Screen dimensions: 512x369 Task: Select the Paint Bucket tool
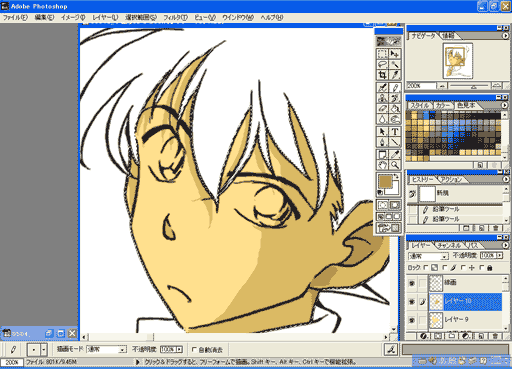point(395,108)
